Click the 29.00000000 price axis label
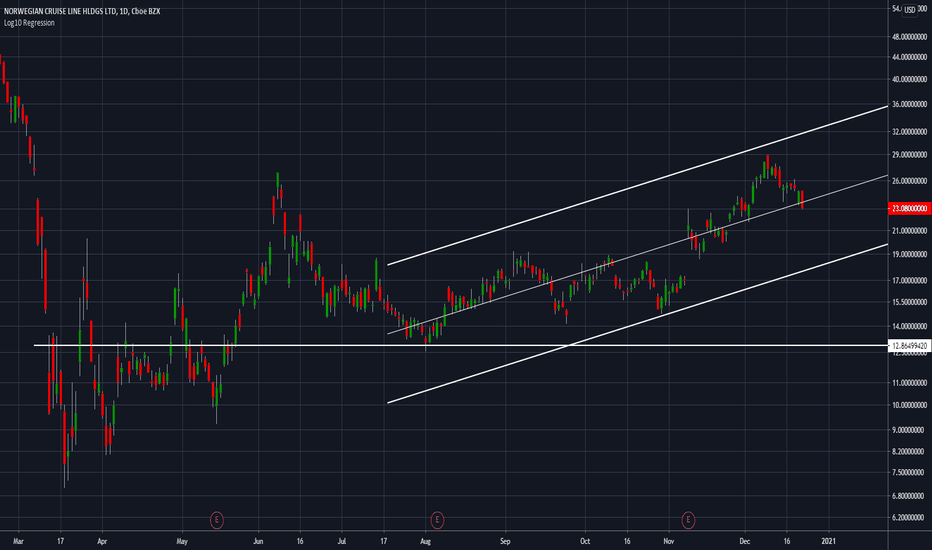The image size is (932, 550). pos(909,155)
